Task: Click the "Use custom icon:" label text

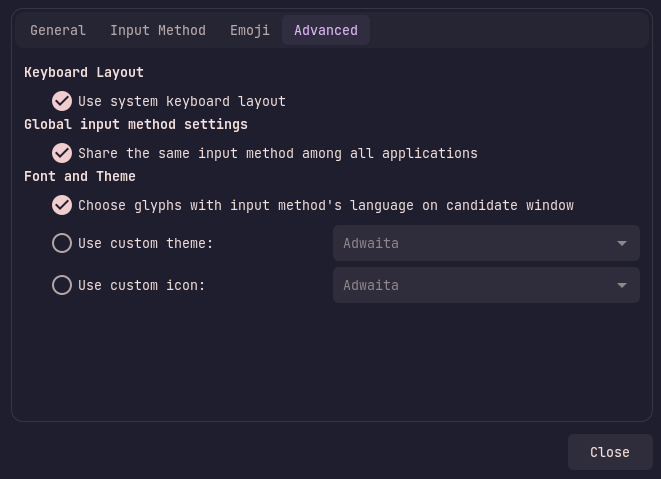Action: click(142, 285)
